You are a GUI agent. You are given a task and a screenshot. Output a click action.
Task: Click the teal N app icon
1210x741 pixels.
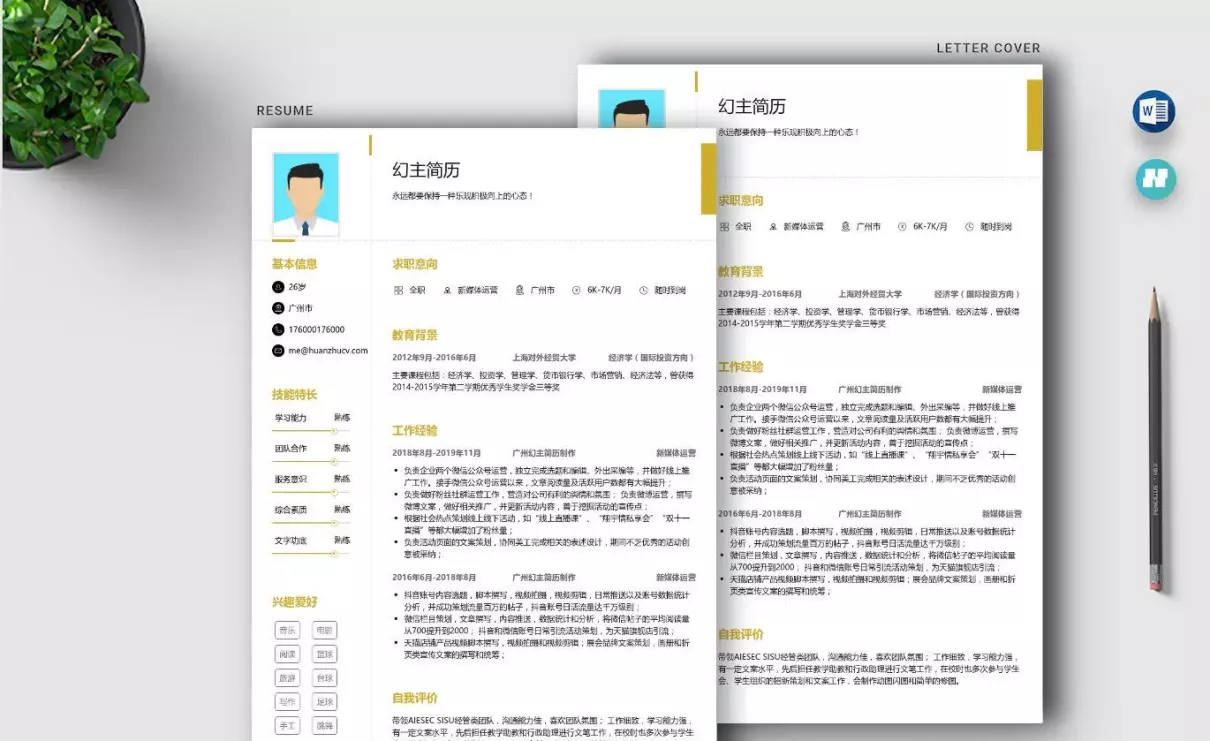click(x=1156, y=179)
